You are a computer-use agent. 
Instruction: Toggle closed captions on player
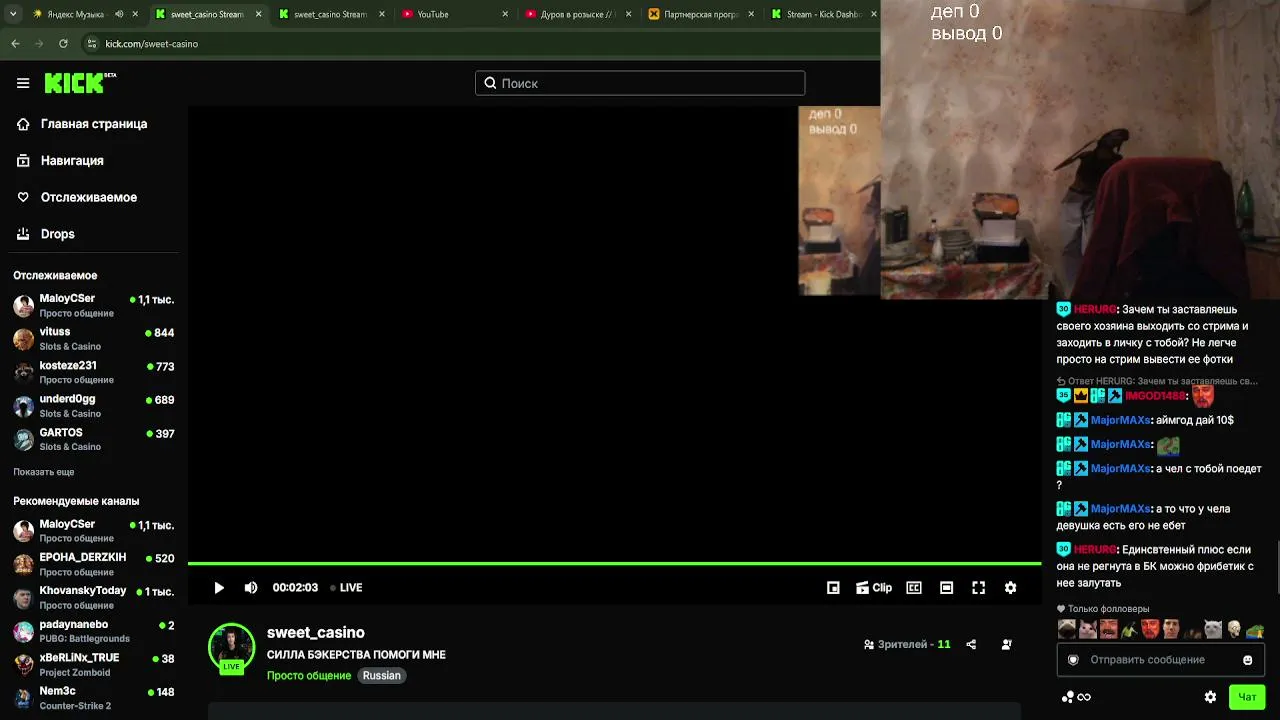(x=914, y=588)
